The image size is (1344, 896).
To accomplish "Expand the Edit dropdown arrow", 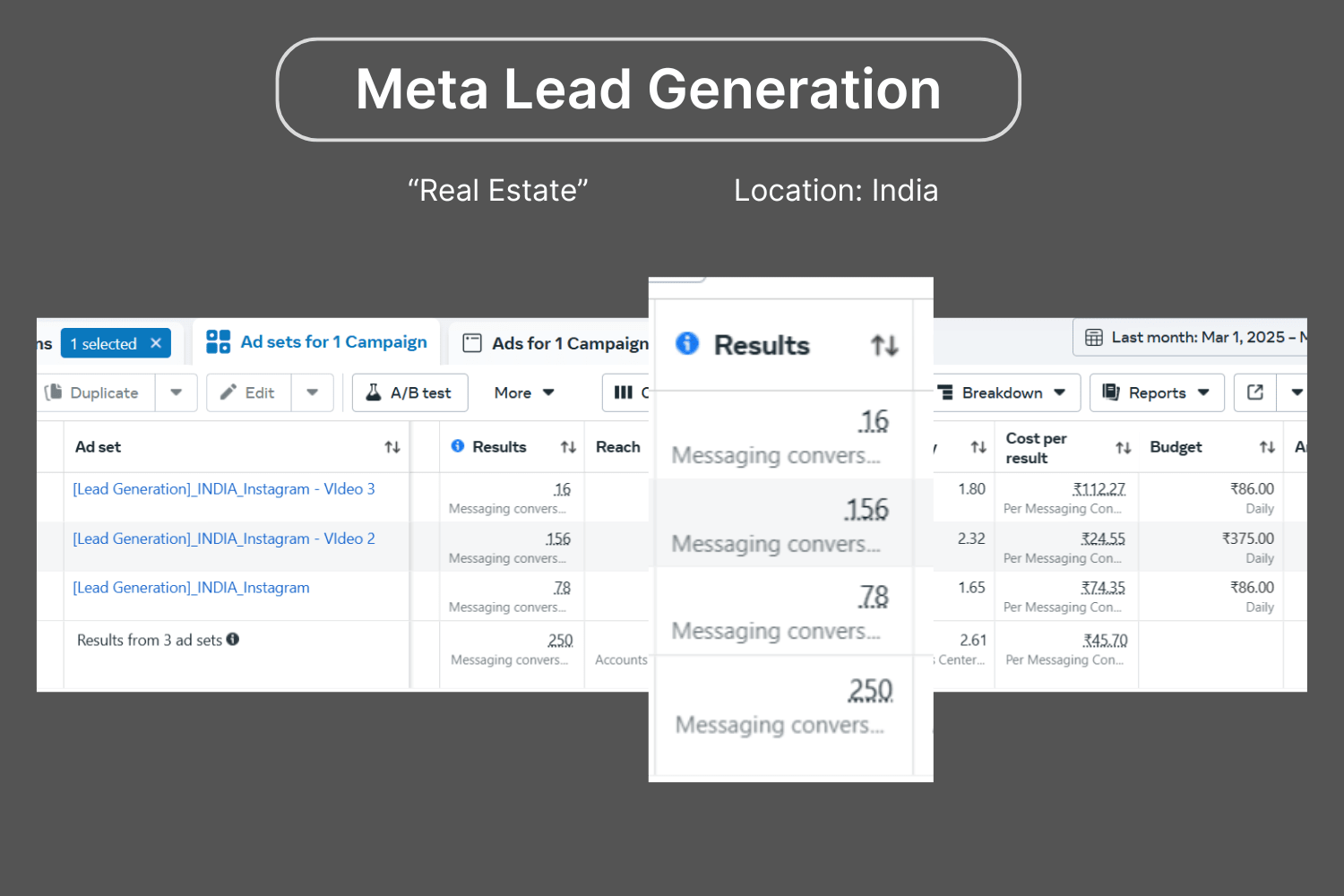I will (313, 392).
